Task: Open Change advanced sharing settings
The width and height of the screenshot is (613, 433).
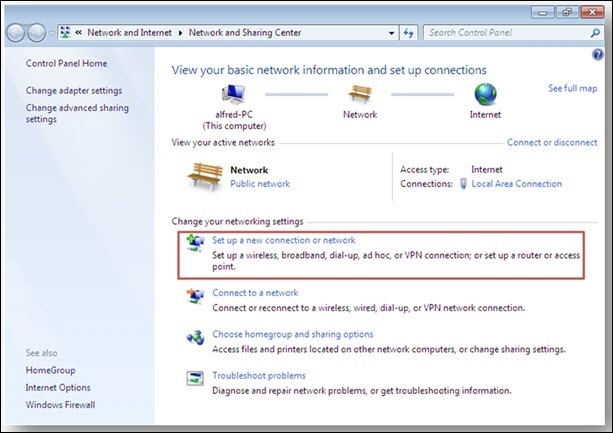Action: (x=77, y=113)
